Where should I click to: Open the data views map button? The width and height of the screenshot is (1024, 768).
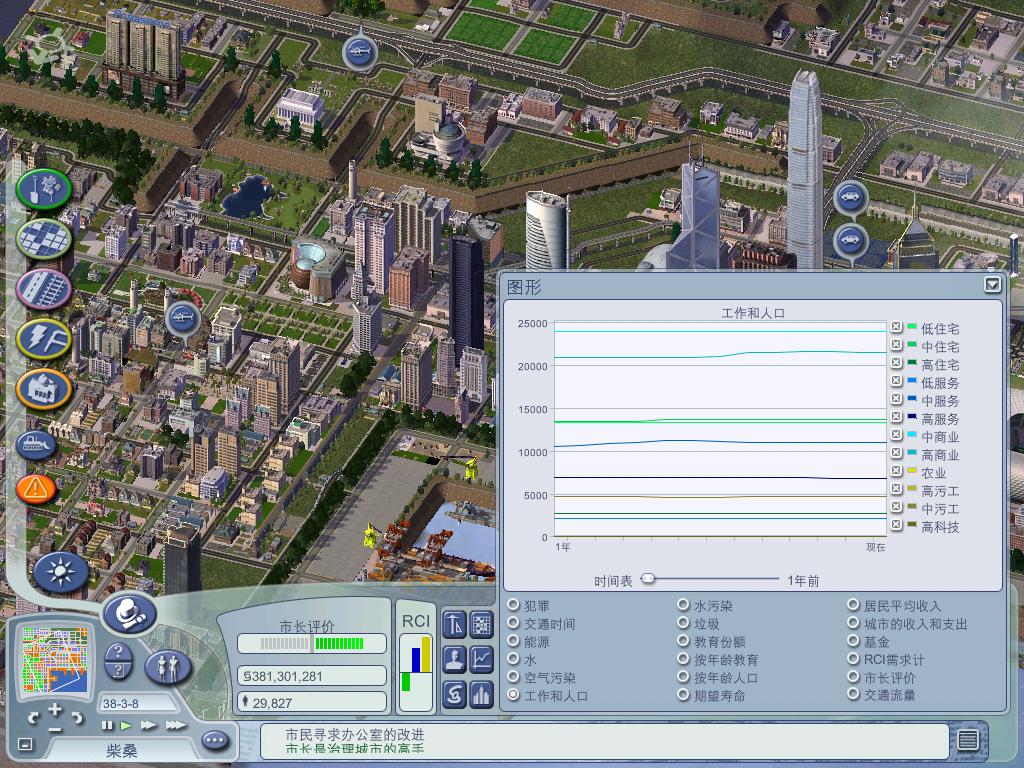point(482,625)
